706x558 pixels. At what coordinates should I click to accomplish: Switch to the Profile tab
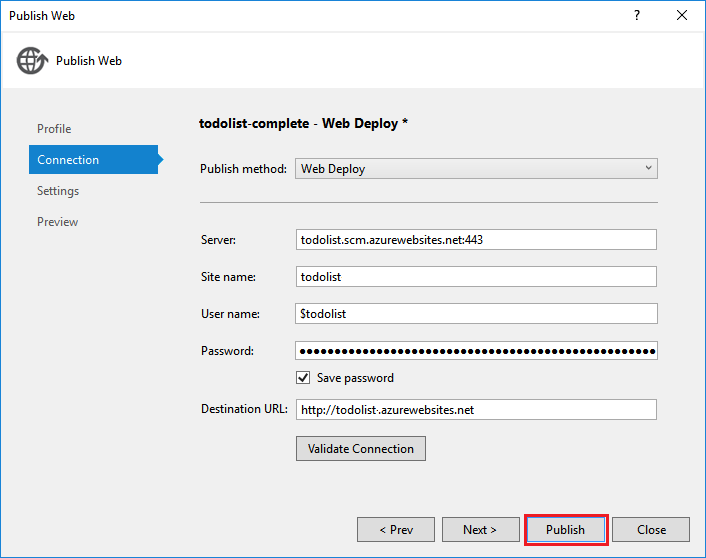[x=54, y=129]
